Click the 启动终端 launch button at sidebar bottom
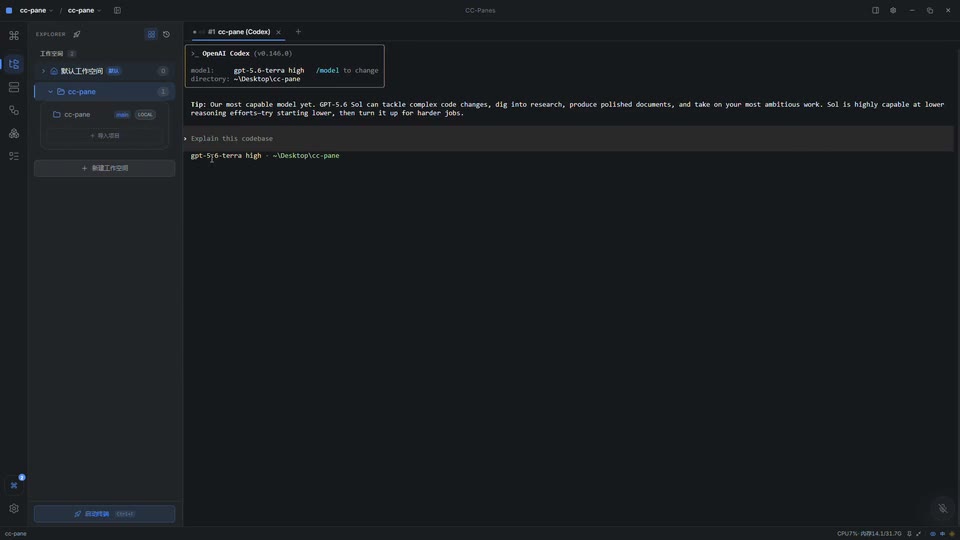 pos(105,514)
